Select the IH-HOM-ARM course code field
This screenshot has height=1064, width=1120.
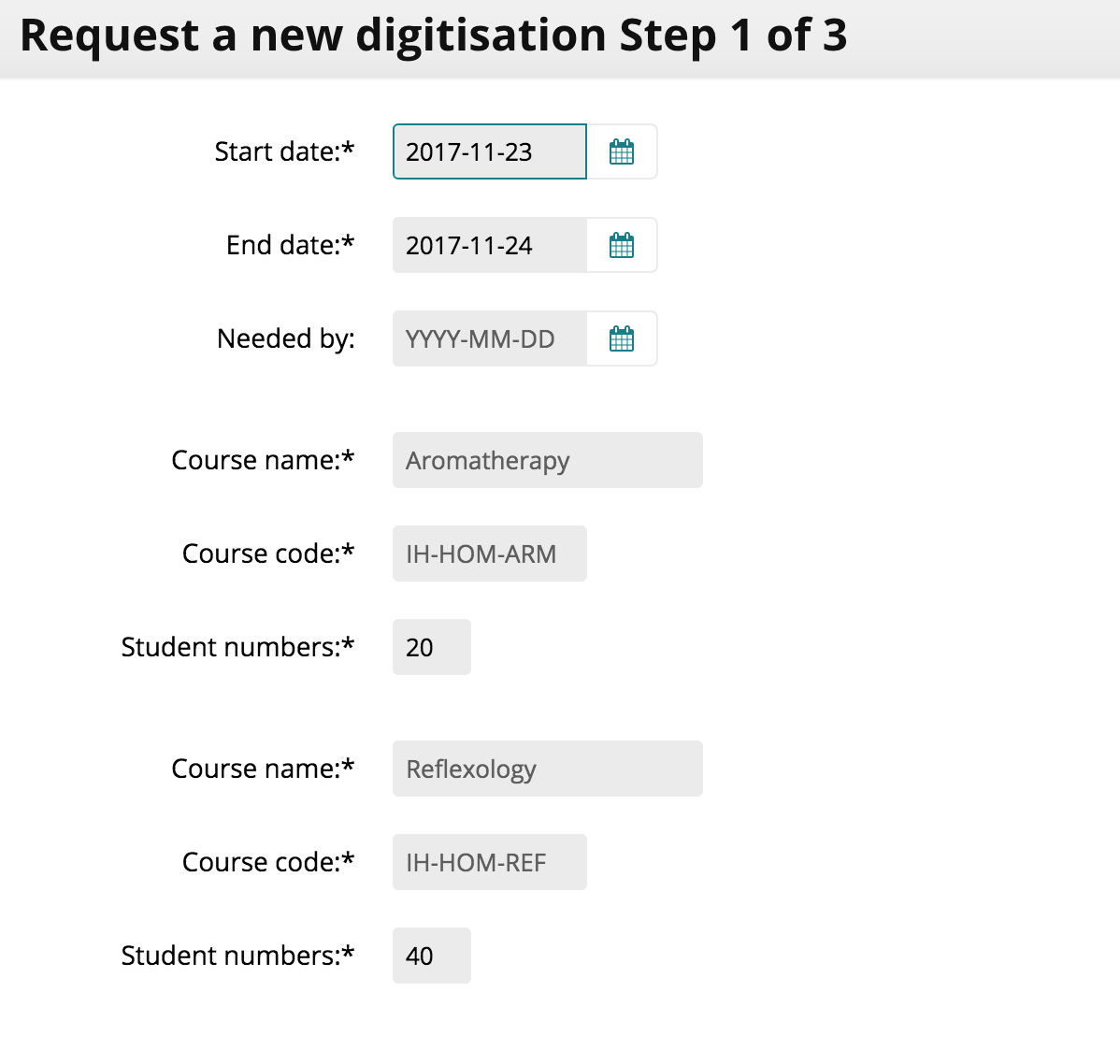click(x=489, y=554)
